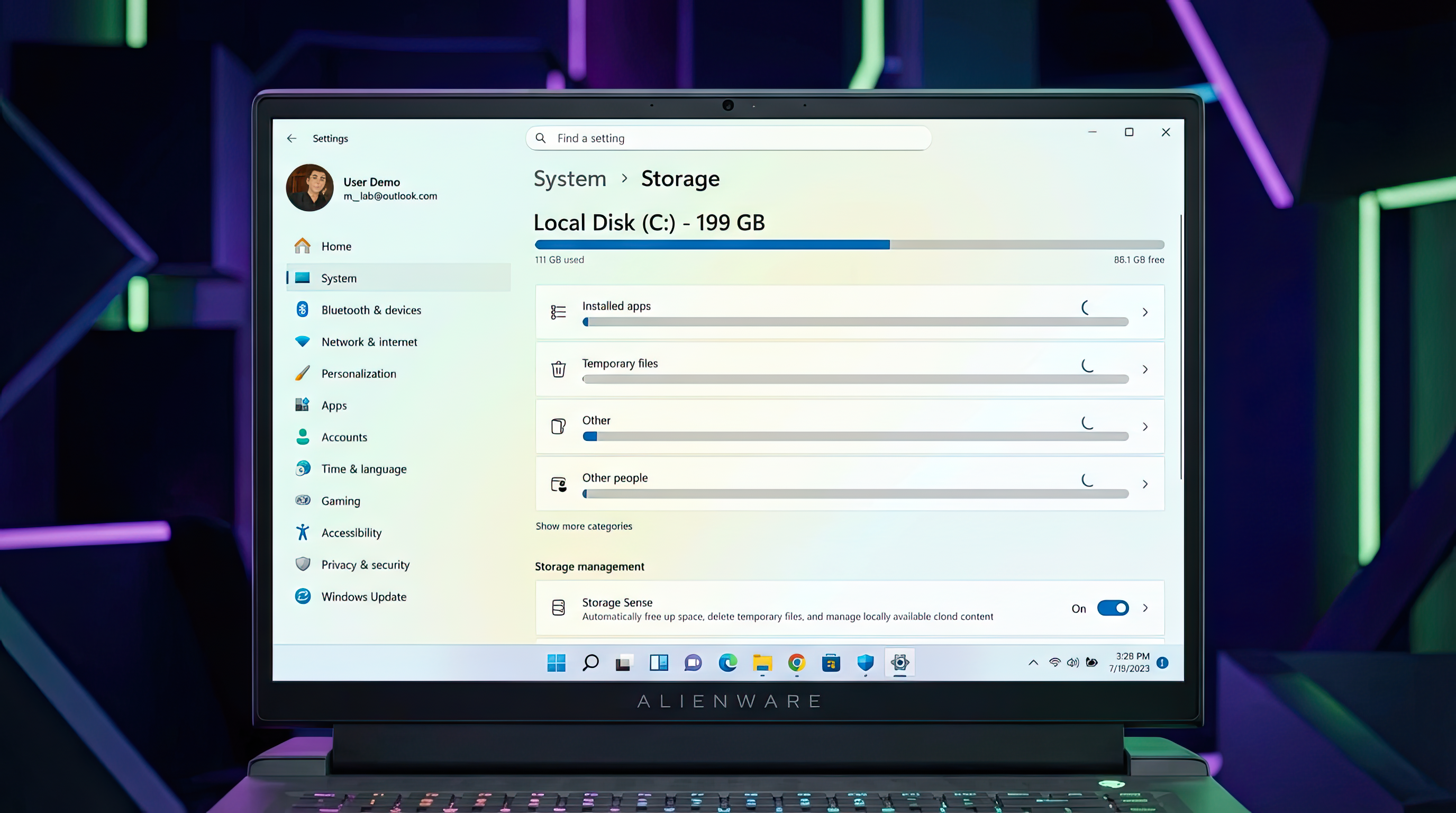The width and height of the screenshot is (1456, 813).
Task: Expand hidden icons in the system tray
Action: [x=1033, y=663]
